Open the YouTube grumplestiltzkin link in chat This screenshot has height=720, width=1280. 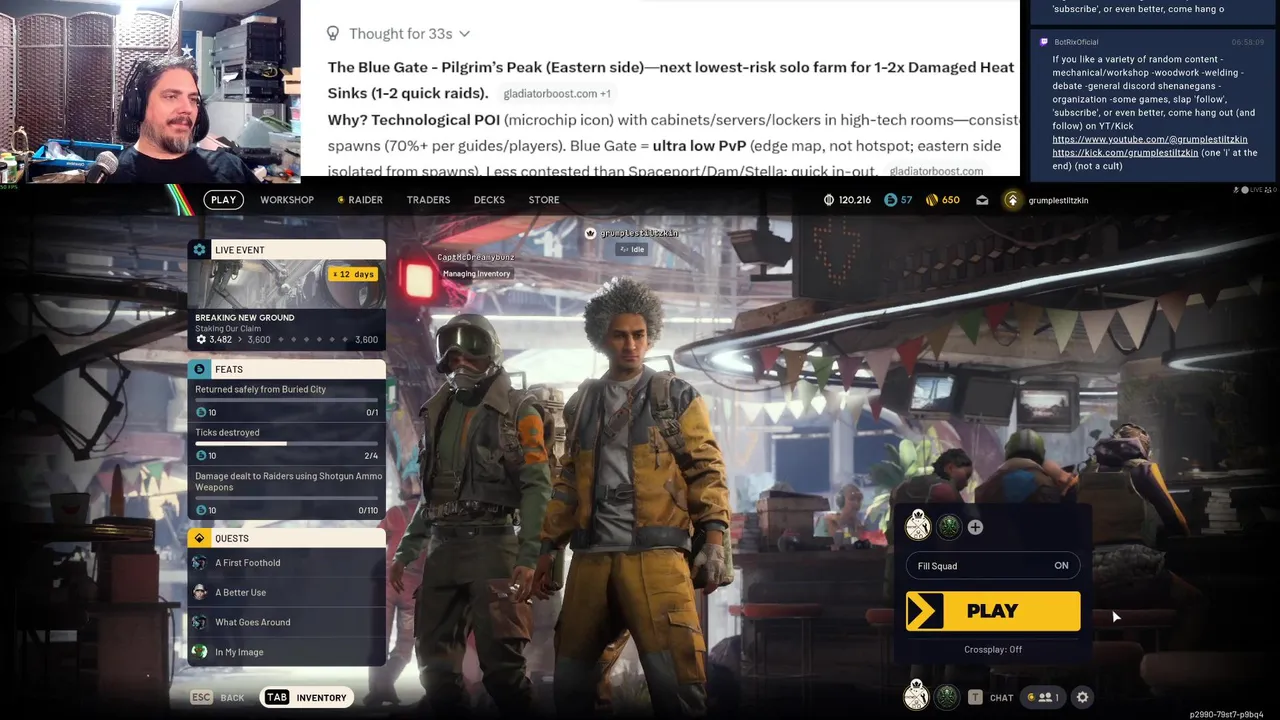(x=1150, y=140)
